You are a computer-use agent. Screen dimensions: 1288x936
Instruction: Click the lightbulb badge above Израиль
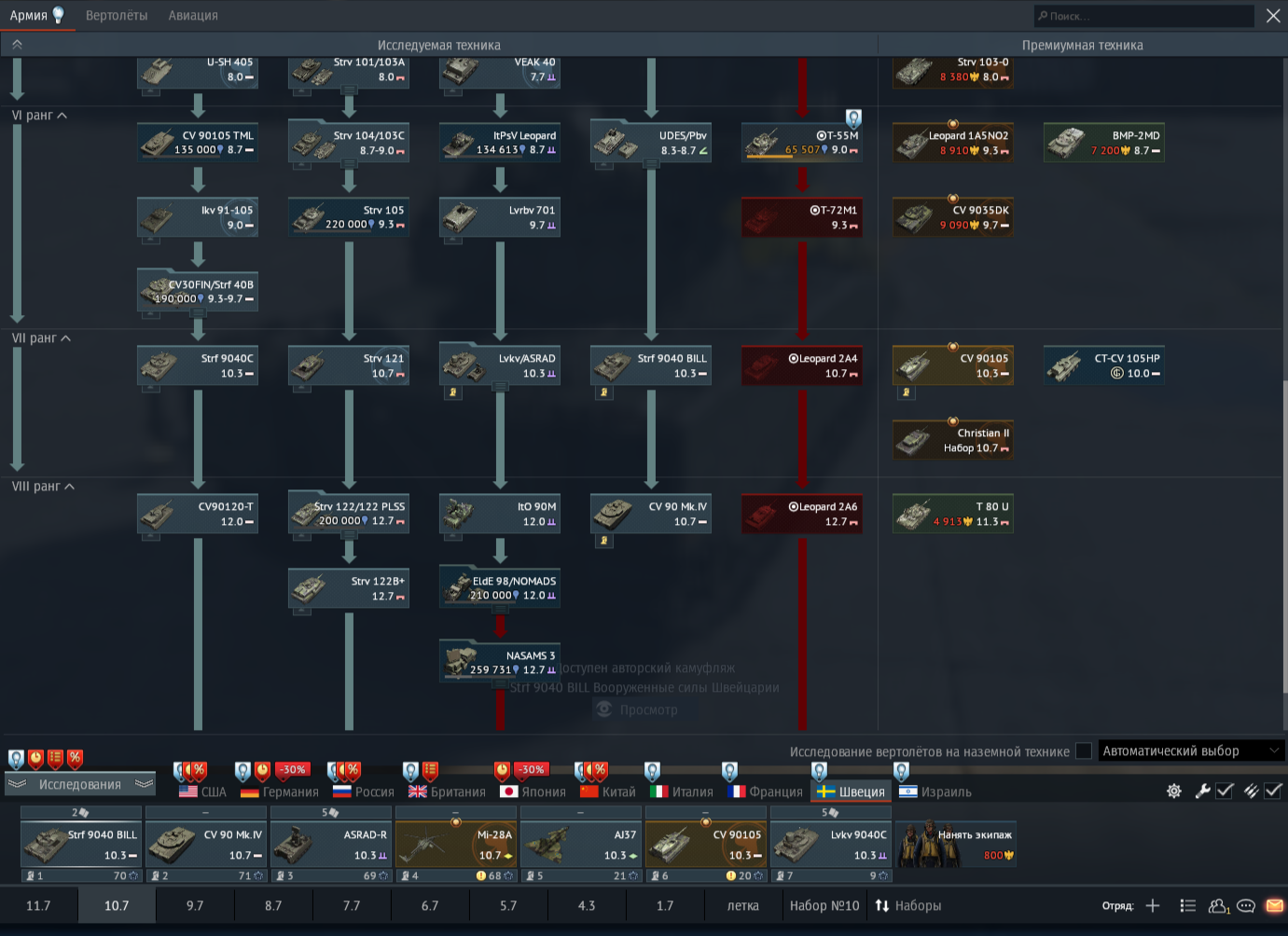pyautogui.click(x=901, y=771)
